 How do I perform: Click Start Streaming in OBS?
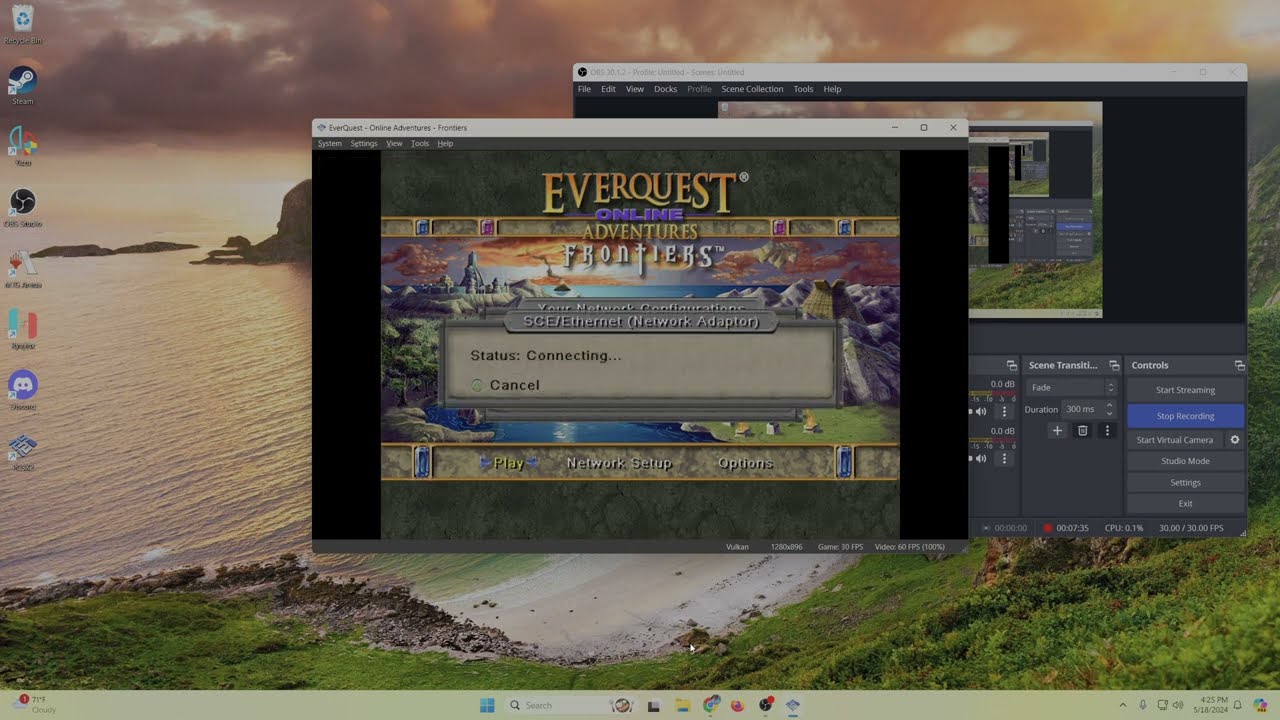[x=1186, y=390]
